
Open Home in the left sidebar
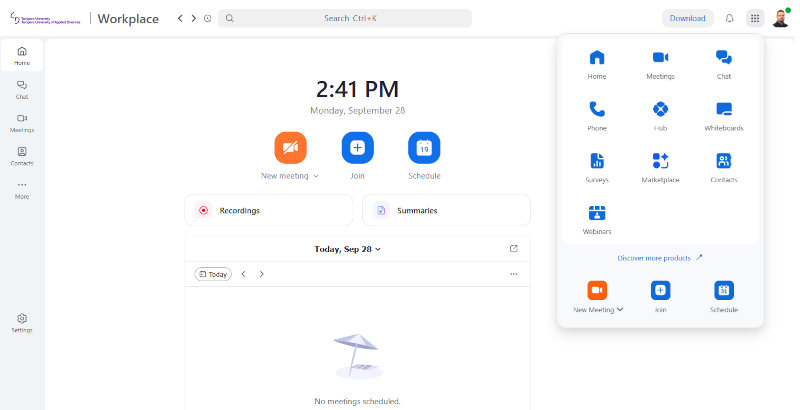click(x=22, y=55)
